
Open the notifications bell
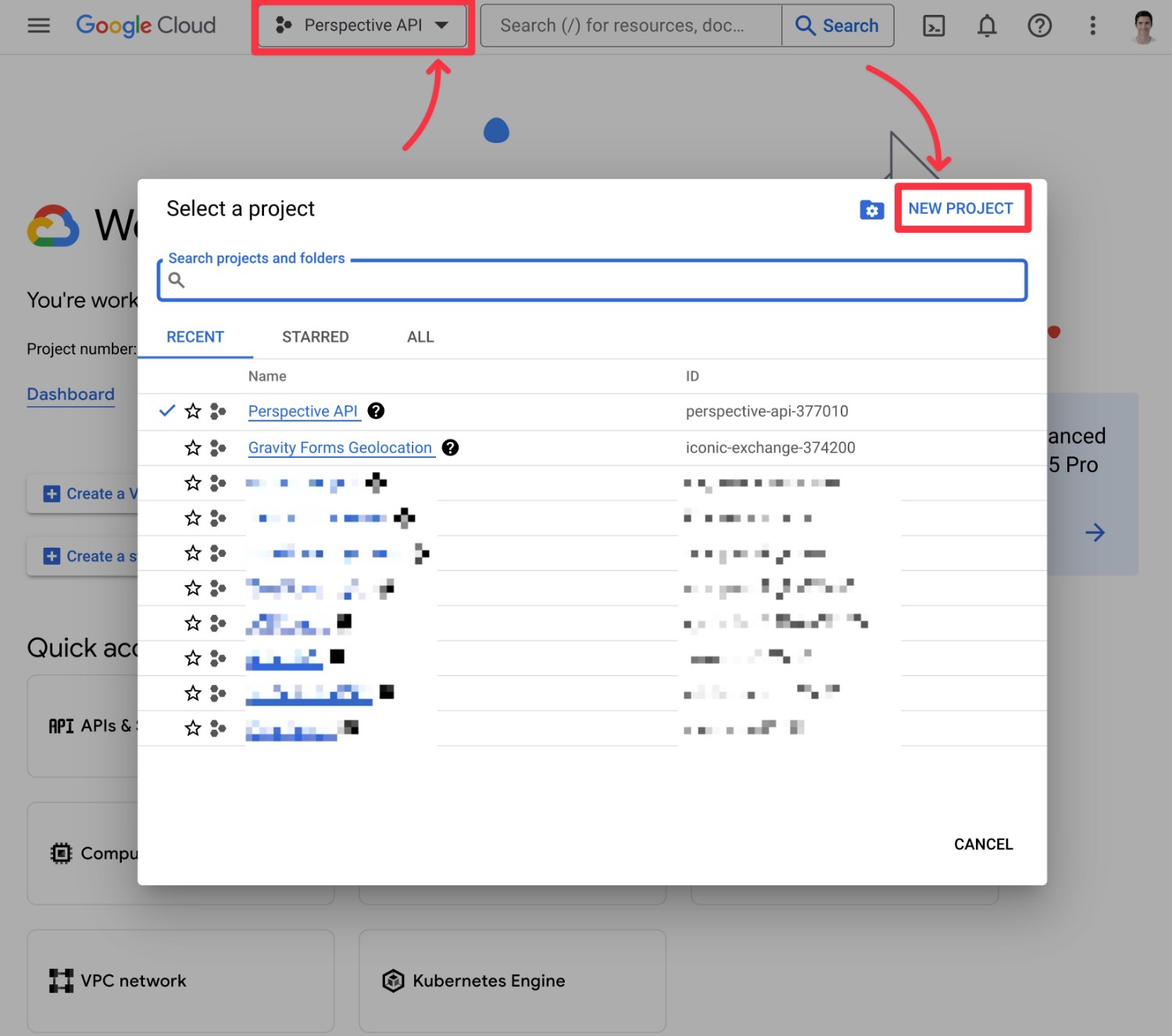tap(987, 26)
